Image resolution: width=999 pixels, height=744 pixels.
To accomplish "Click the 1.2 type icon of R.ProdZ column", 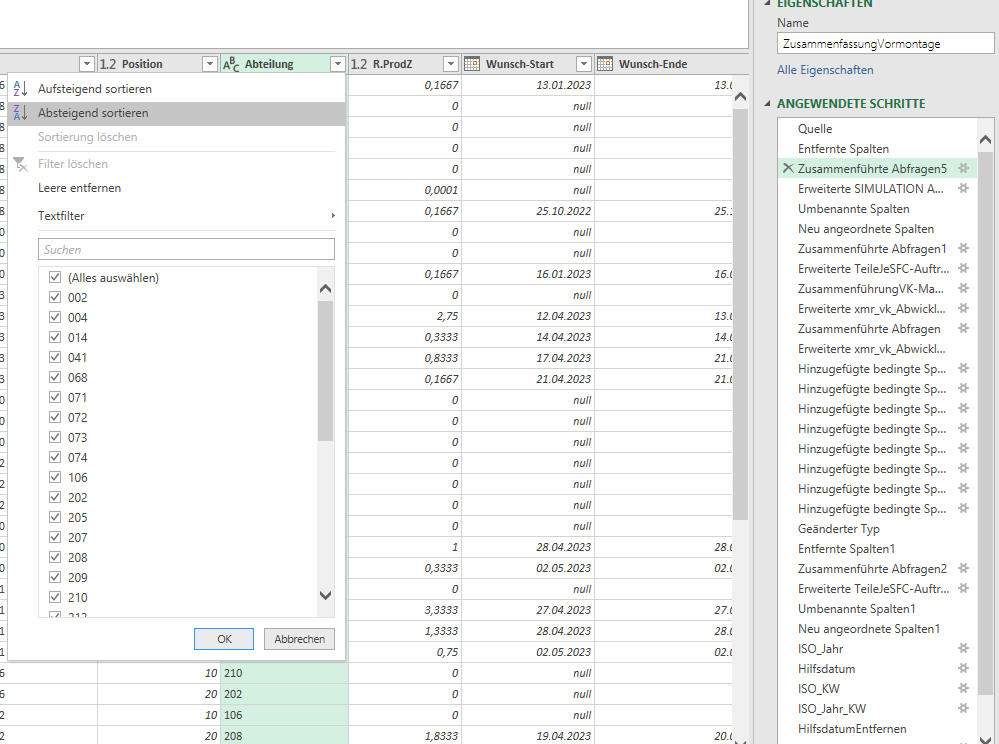I will [359, 64].
